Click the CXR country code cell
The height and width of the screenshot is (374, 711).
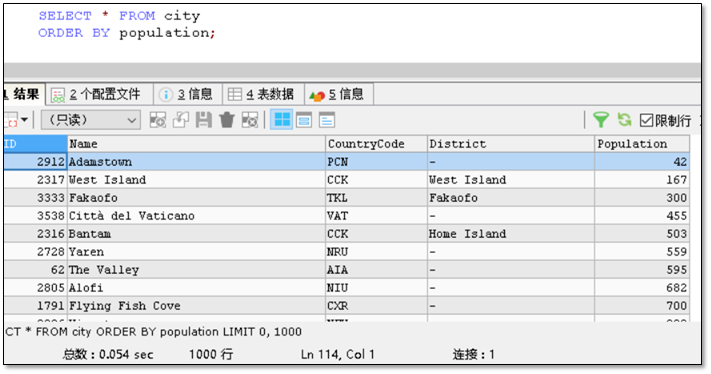click(x=376, y=306)
